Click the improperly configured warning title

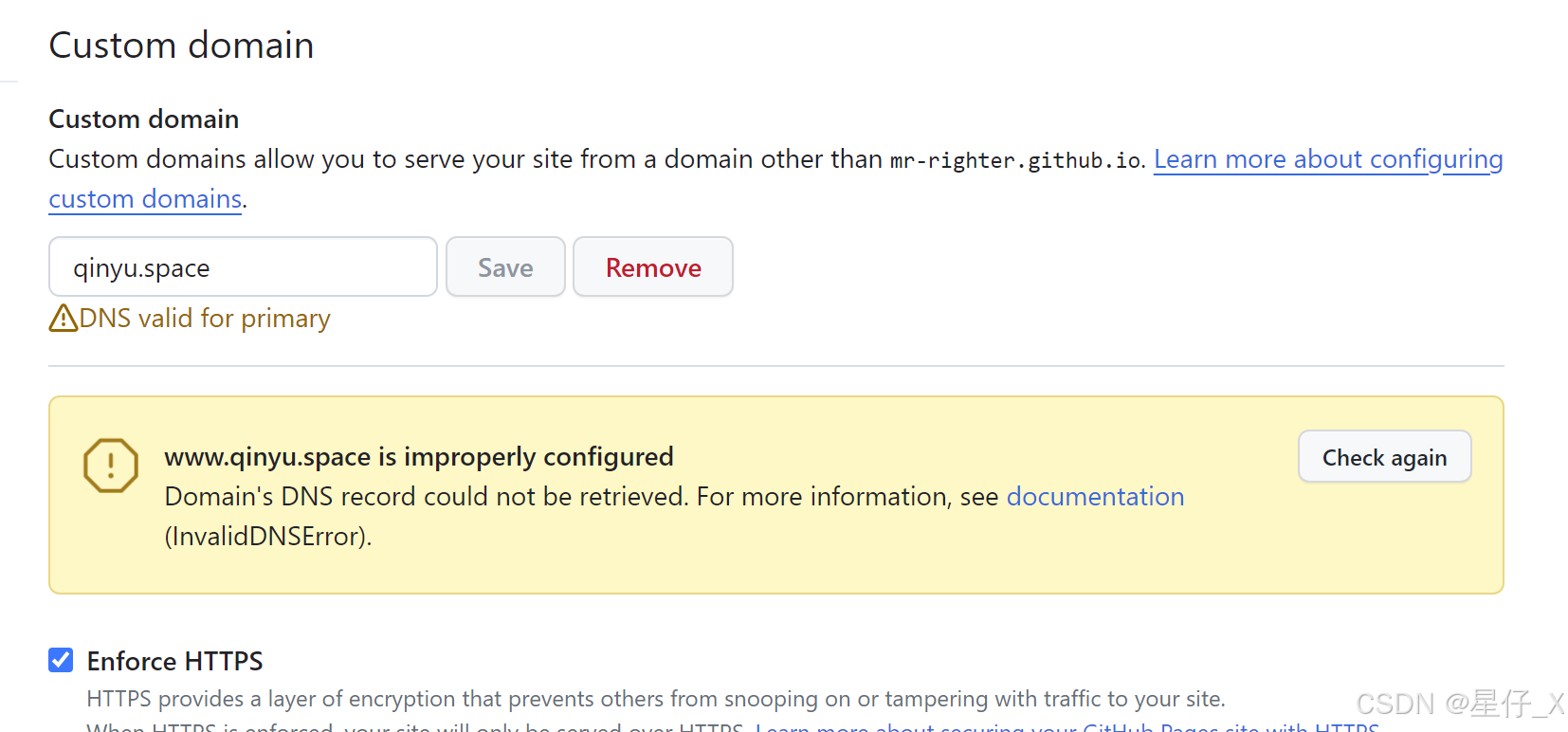pos(419,457)
